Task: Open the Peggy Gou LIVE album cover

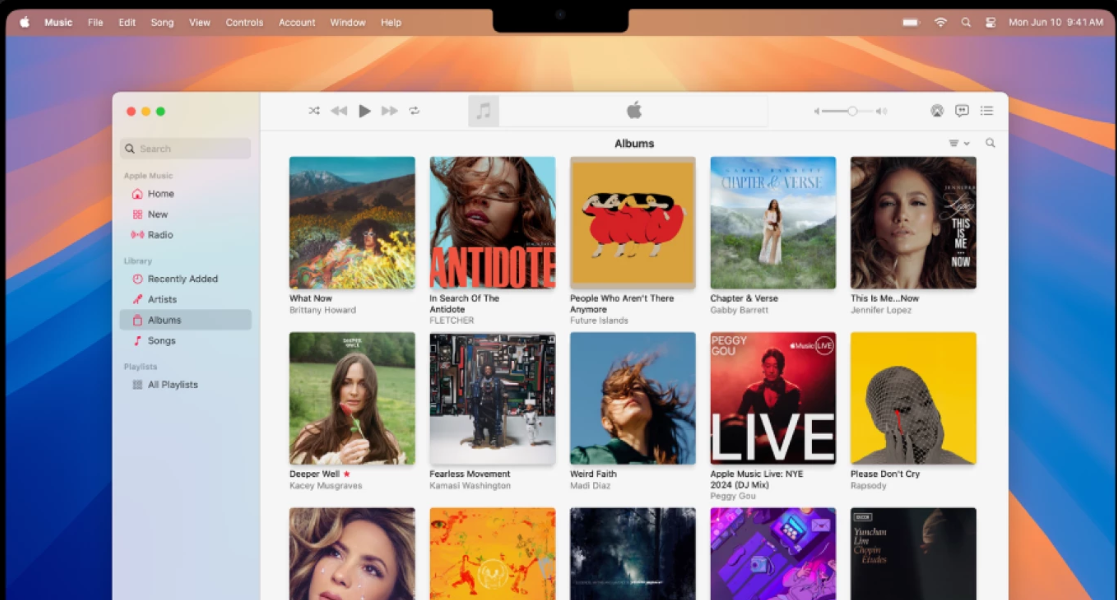Action: coord(773,398)
